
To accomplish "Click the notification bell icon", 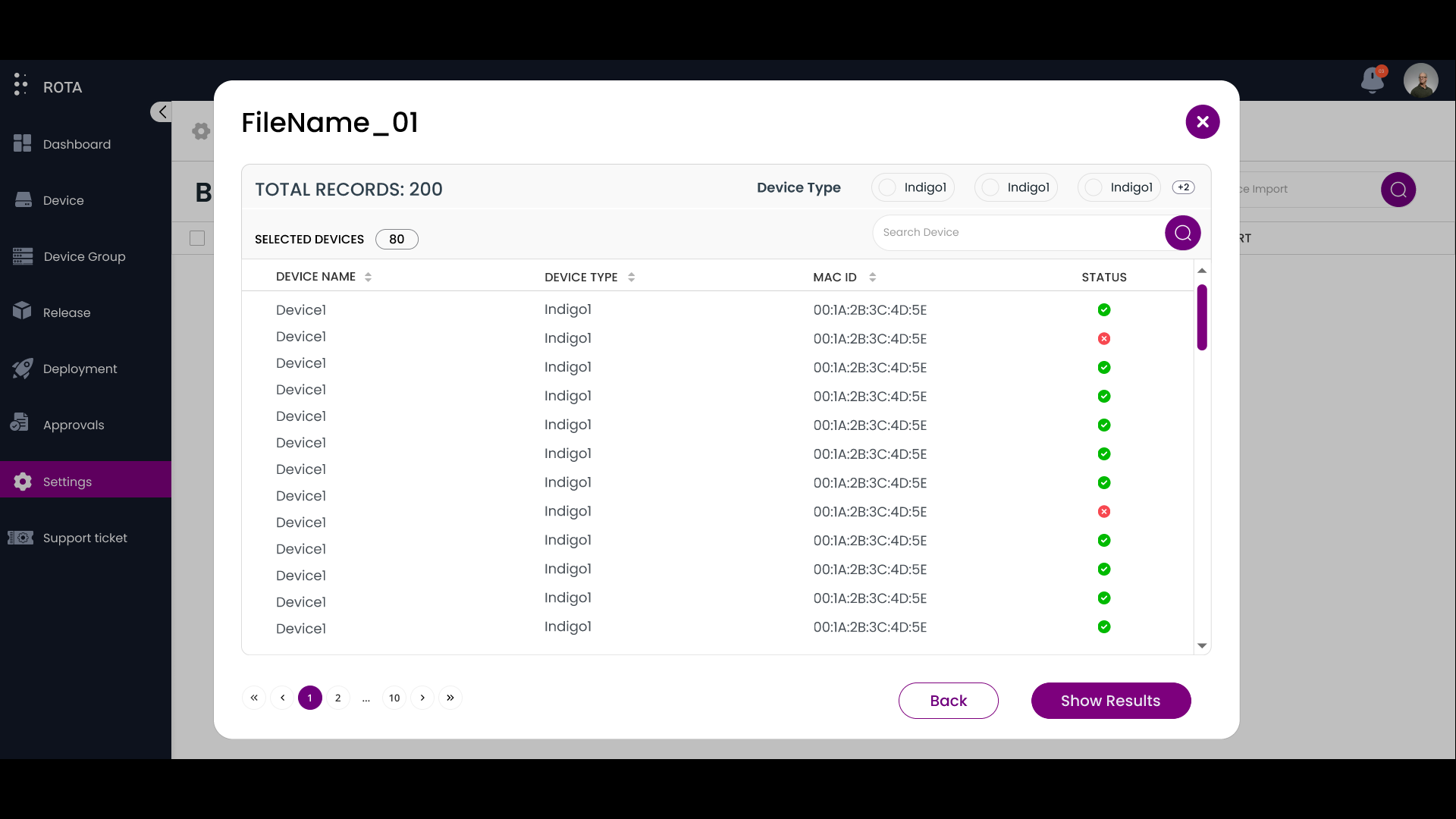I will [x=1372, y=80].
